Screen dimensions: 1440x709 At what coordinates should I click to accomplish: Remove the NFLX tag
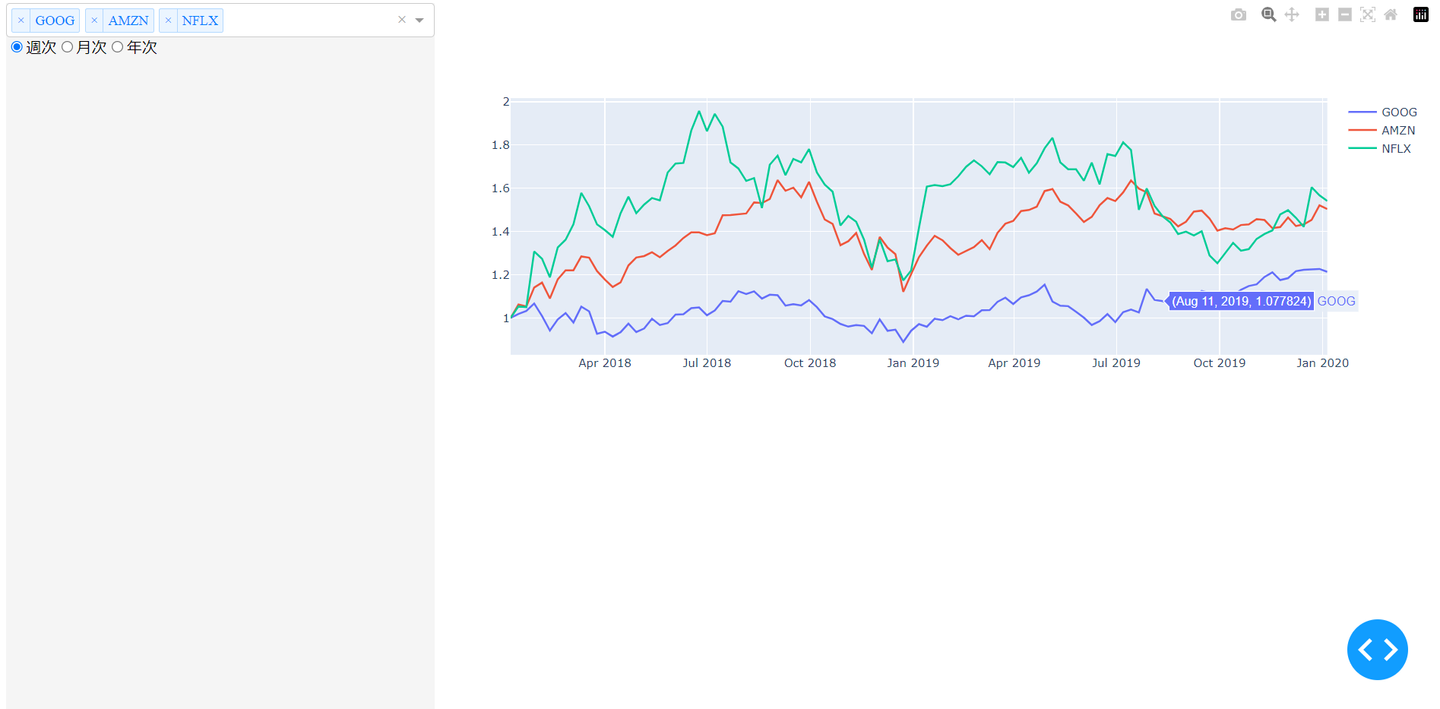tap(168, 20)
